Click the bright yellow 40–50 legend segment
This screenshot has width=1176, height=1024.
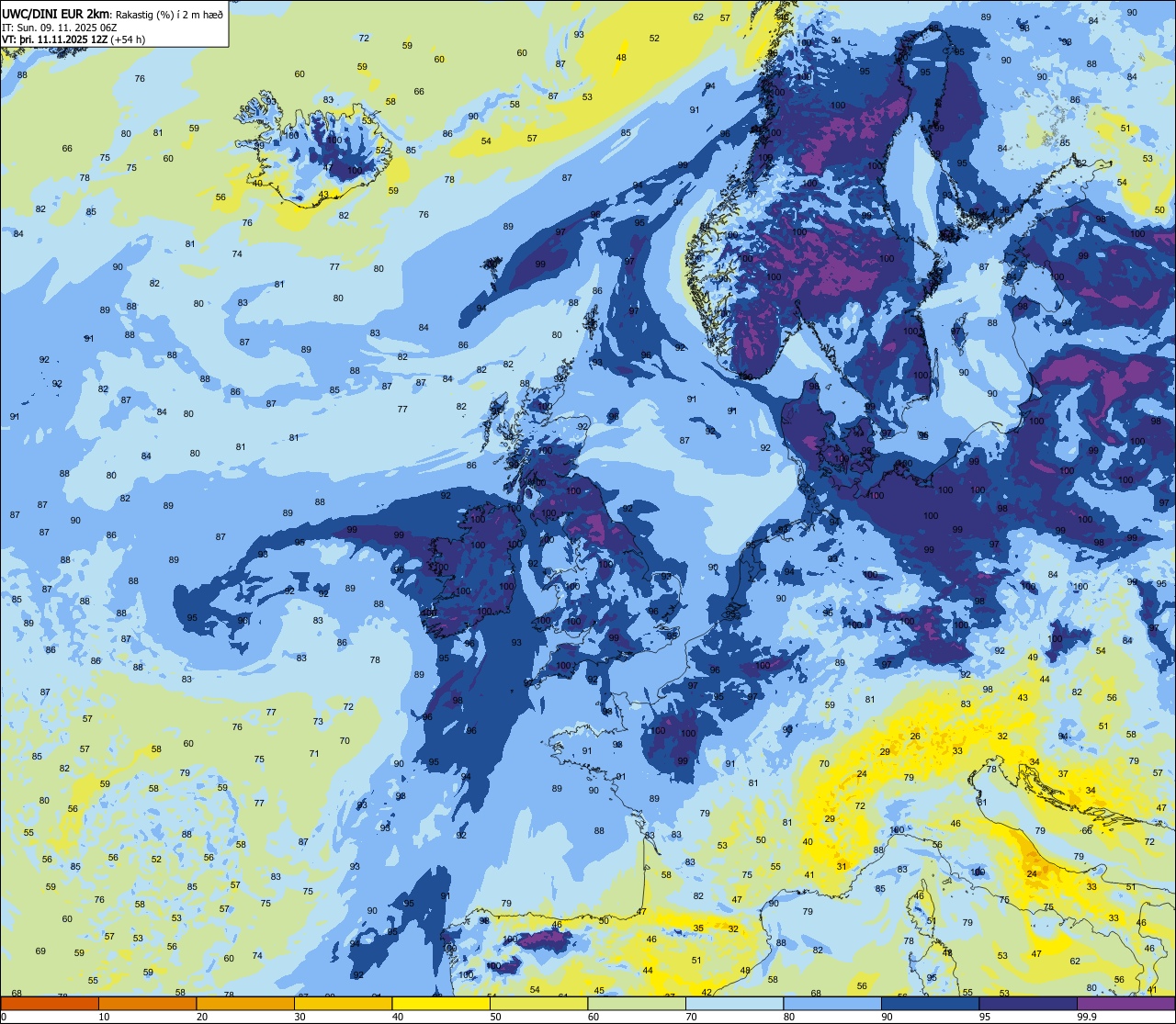[x=441, y=1004]
